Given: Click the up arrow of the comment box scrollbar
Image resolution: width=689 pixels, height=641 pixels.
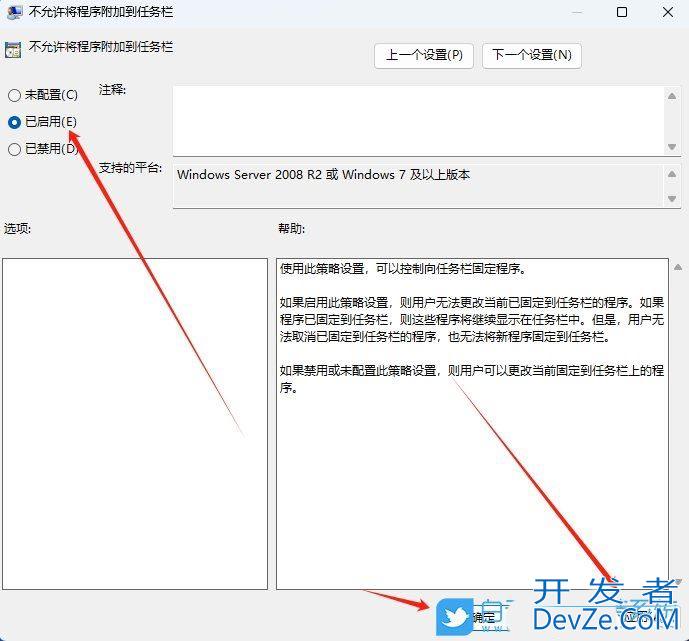Looking at the screenshot, I should 672,96.
